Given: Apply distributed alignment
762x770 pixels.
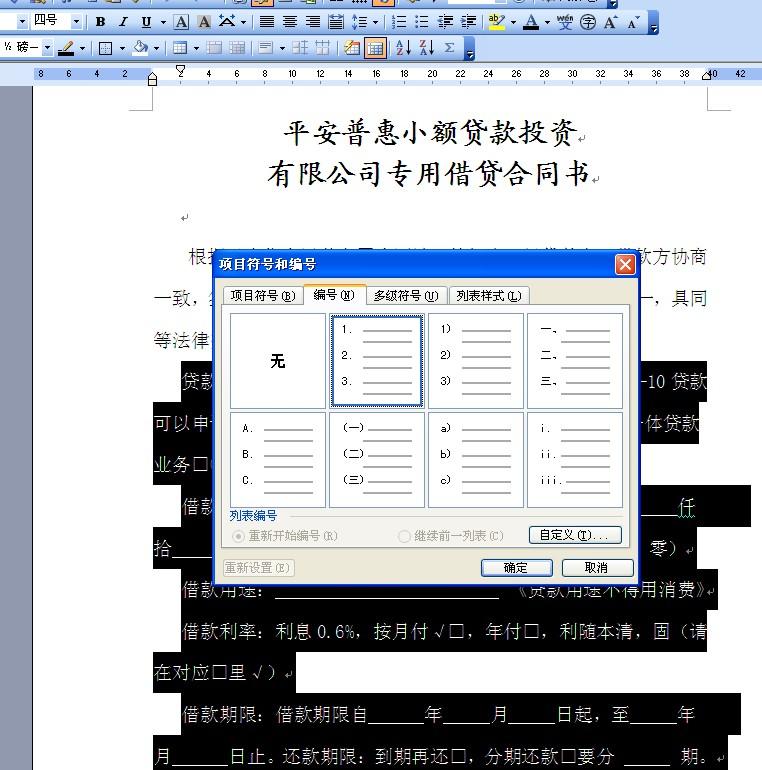Looking at the screenshot, I should tap(336, 22).
